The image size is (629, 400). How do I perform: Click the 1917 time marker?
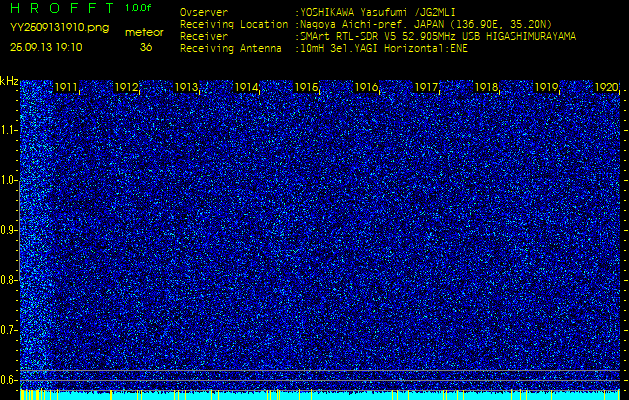pyautogui.click(x=426, y=87)
